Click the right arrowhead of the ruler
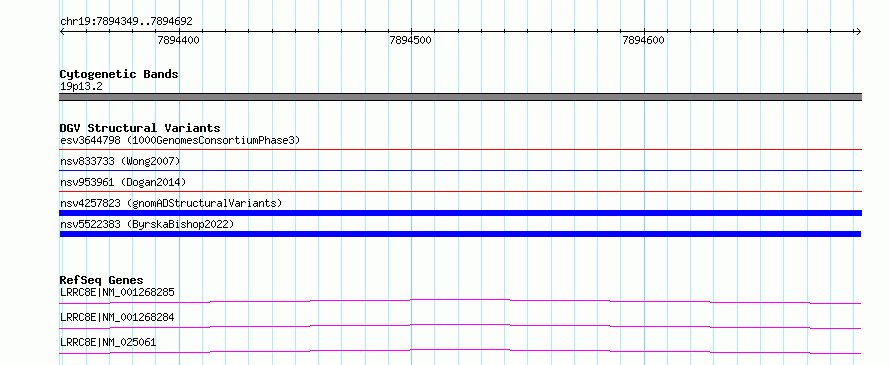This screenshot has height=365, width=890. coord(858,32)
